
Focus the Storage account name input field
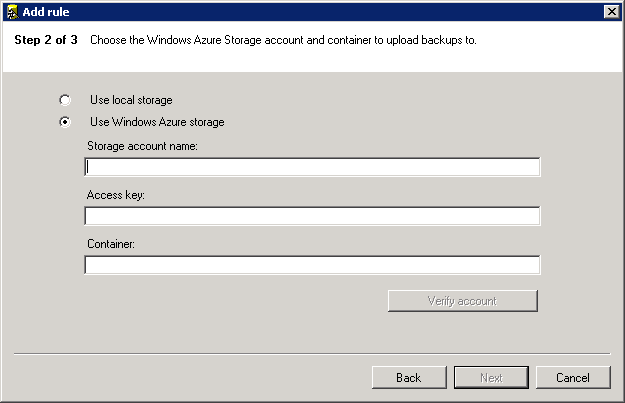point(312,167)
